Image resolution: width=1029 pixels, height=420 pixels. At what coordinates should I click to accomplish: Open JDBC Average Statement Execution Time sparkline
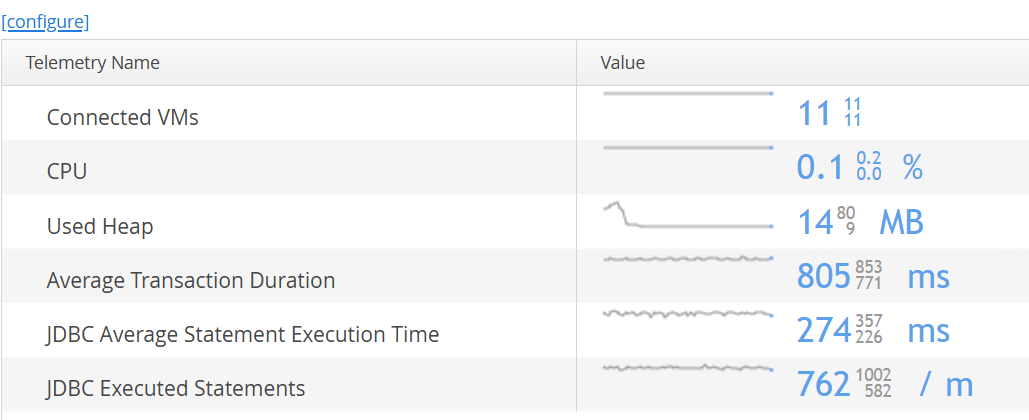click(x=688, y=314)
